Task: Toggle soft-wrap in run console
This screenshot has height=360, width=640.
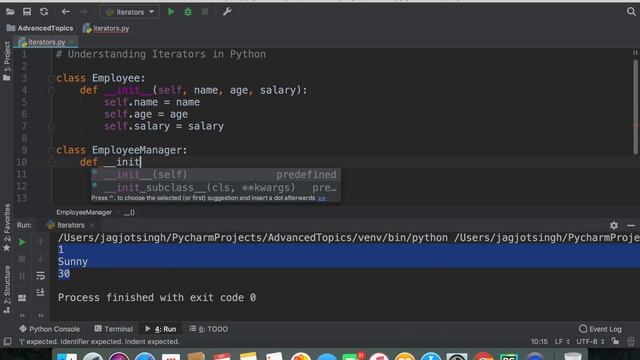Action: point(40,276)
